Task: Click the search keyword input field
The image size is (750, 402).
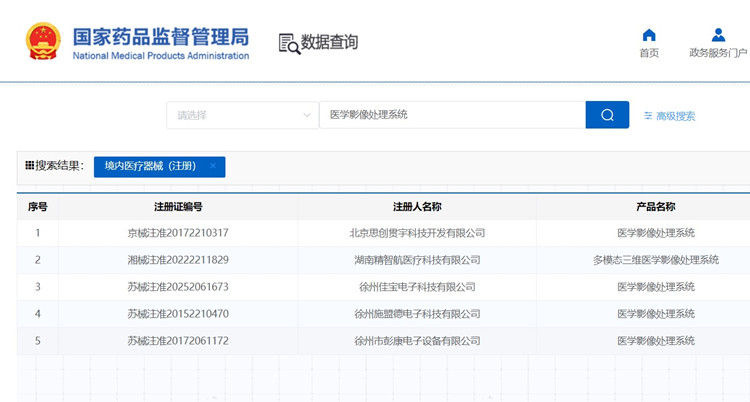Action: (x=450, y=115)
